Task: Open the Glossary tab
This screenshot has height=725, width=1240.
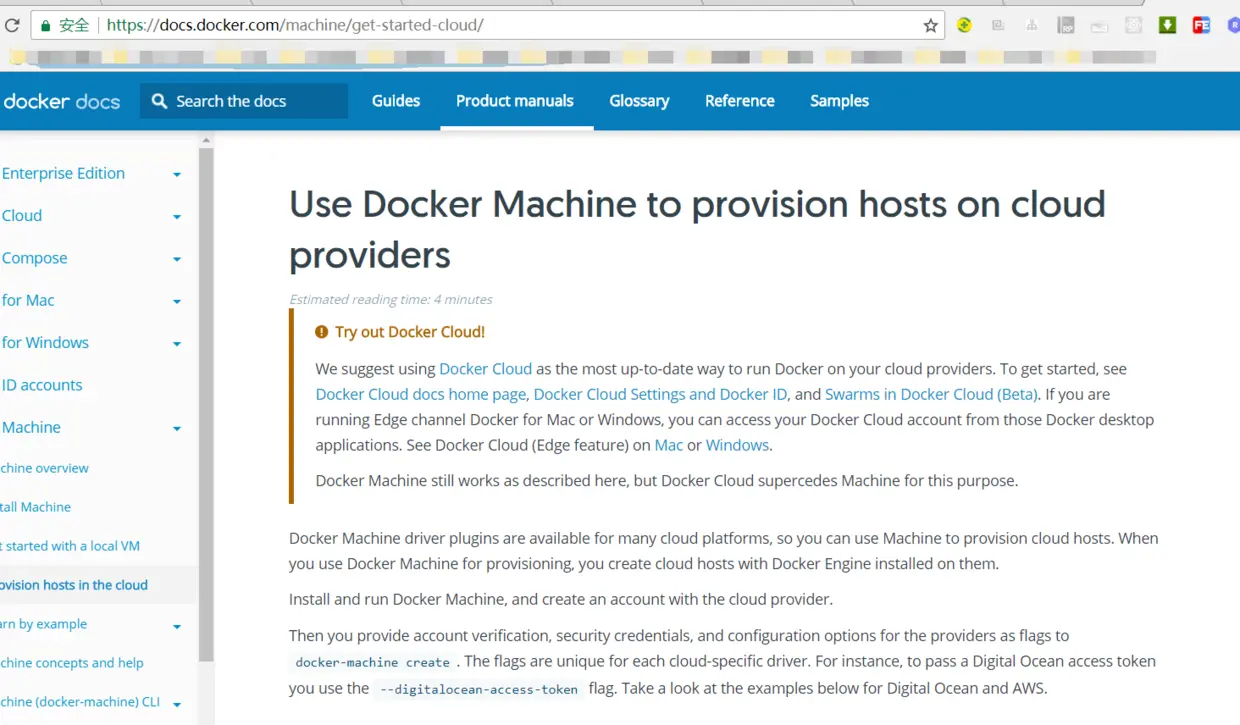Action: pyautogui.click(x=639, y=101)
